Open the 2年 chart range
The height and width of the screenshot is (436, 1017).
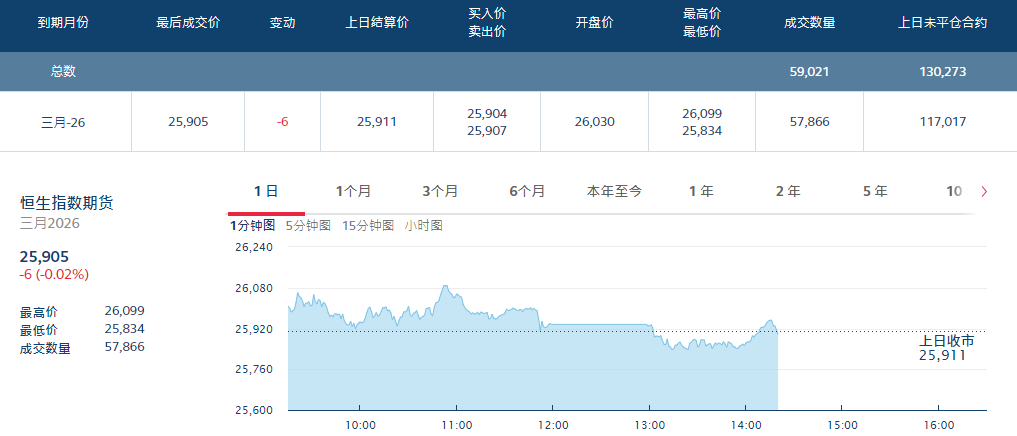[788, 191]
